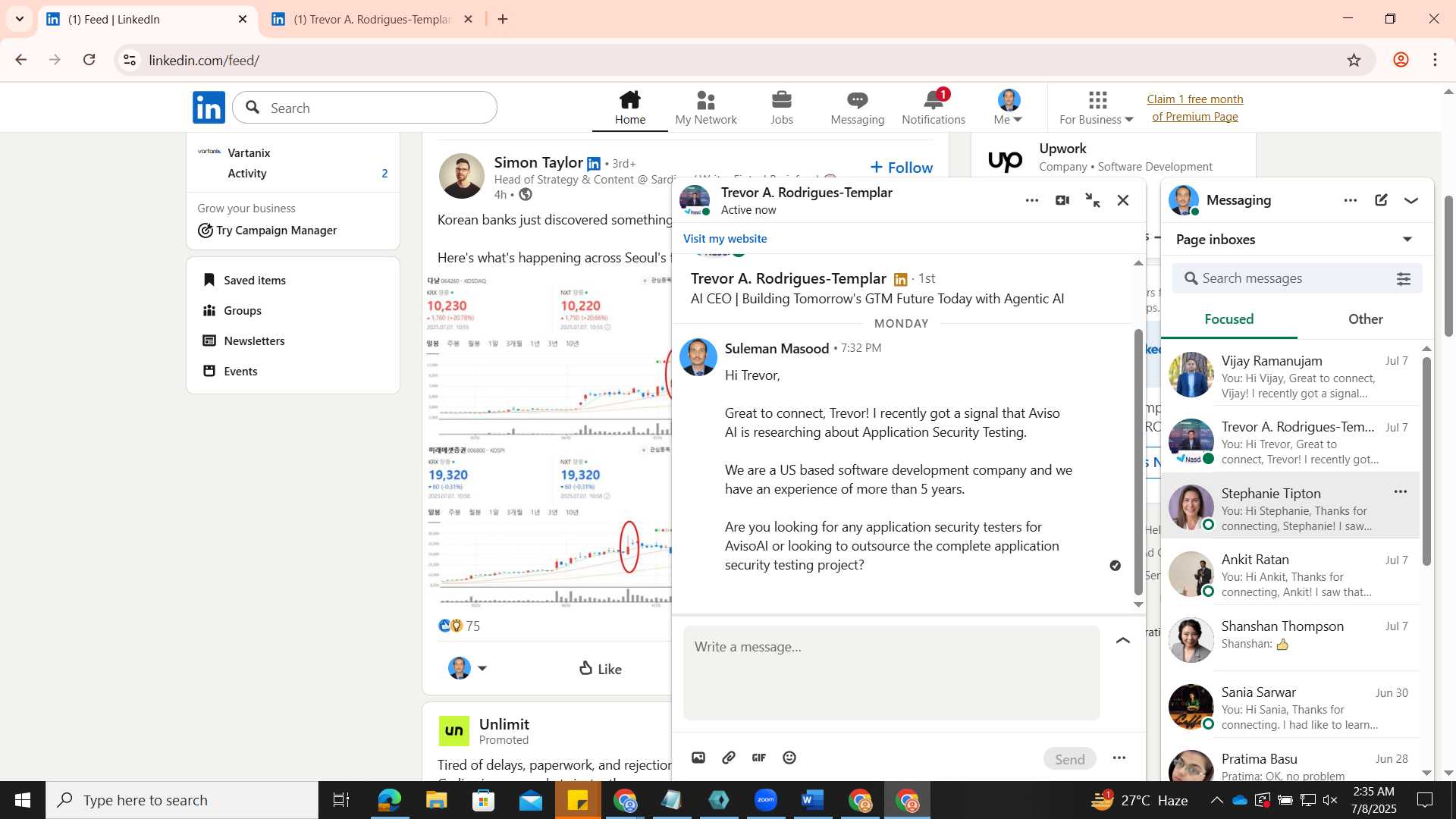The image size is (1456, 819).
Task: Open more compose options beside Send
Action: coord(1119,758)
